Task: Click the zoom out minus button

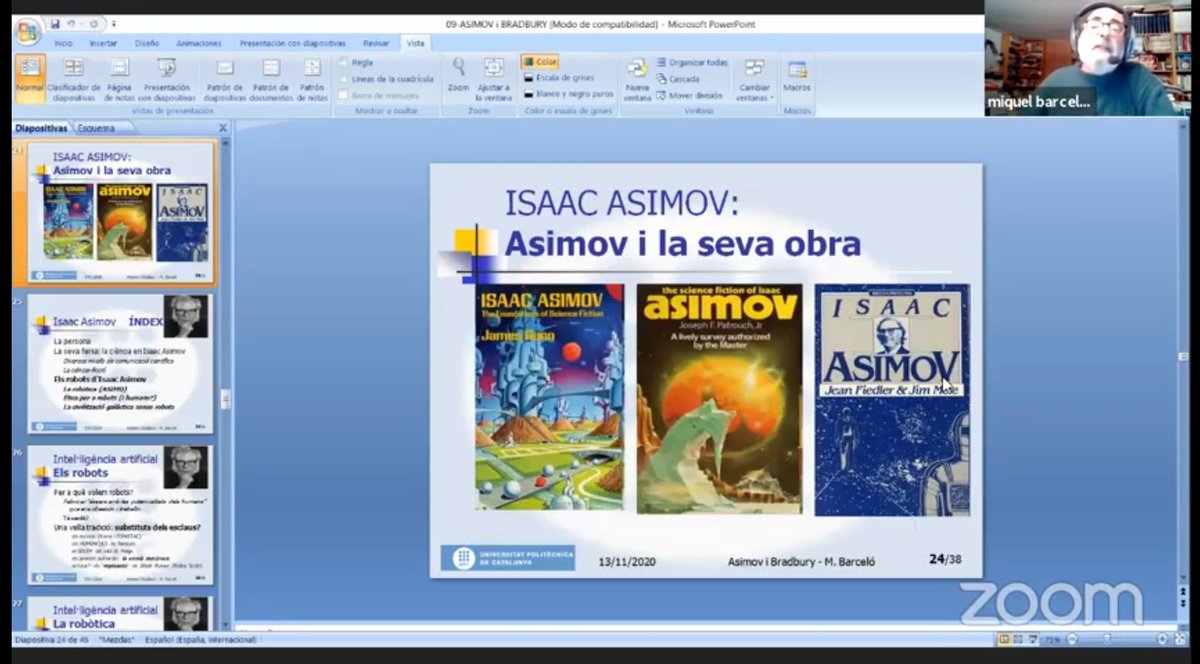Action: pyautogui.click(x=1071, y=639)
